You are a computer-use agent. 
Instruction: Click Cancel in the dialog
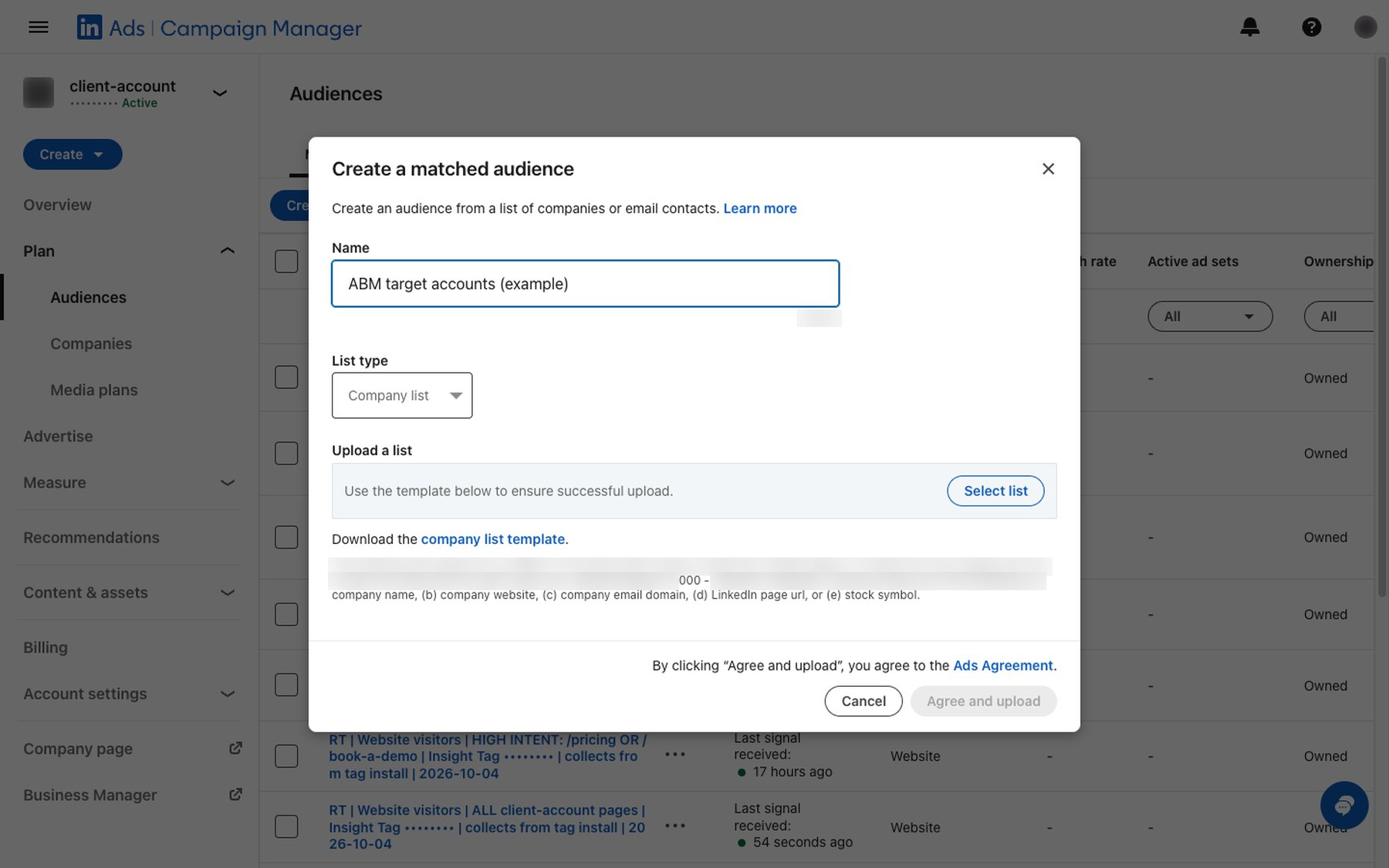(863, 701)
